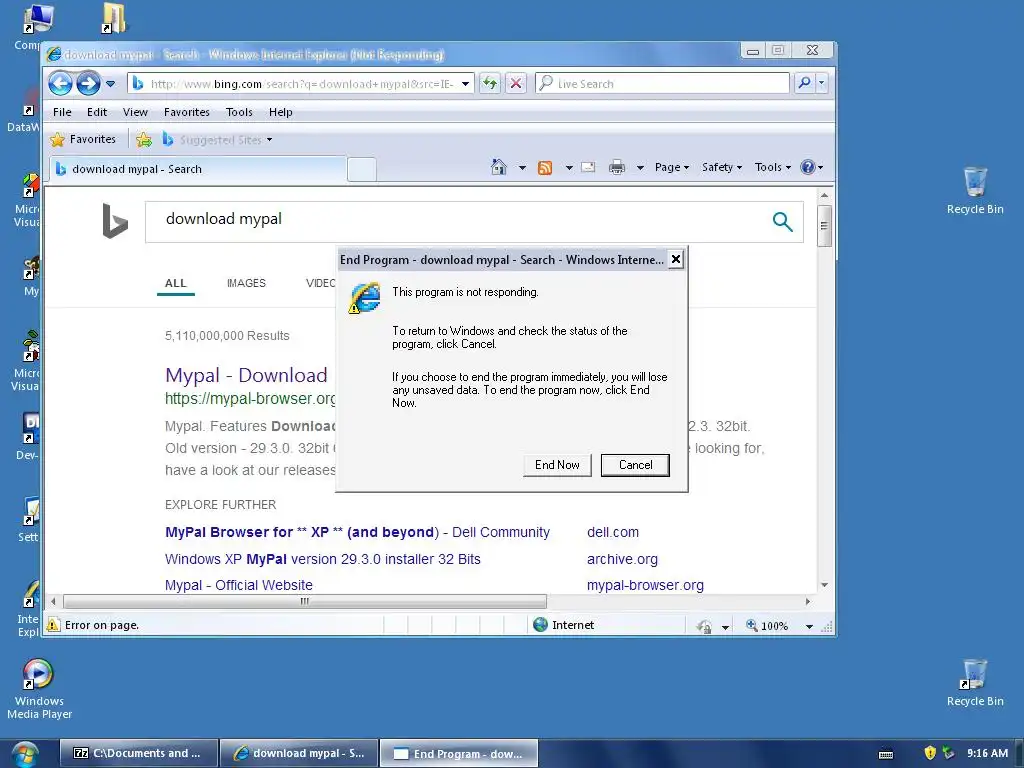This screenshot has width=1024, height=768.
Task: Click the Internet zone globe icon
Action: click(540, 625)
